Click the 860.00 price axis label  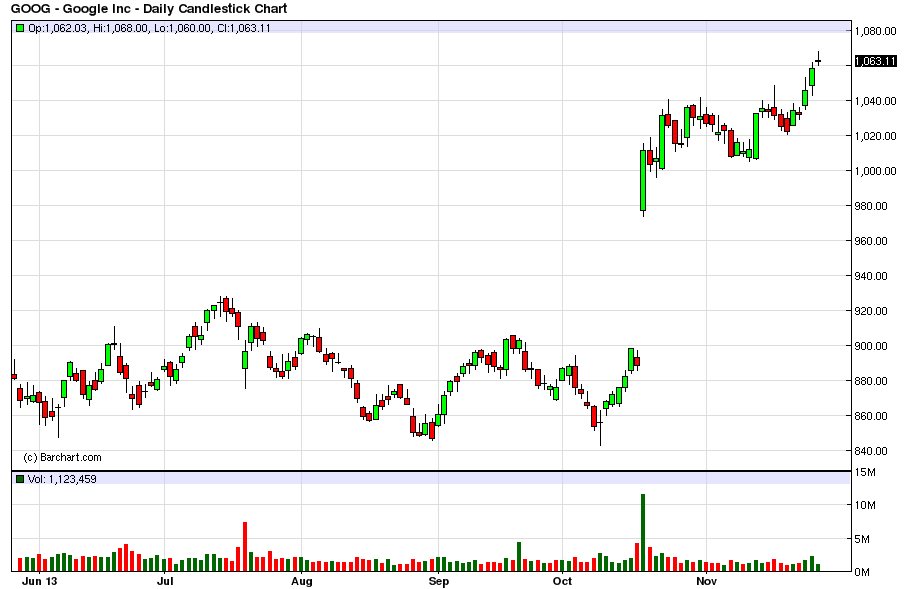871,416
